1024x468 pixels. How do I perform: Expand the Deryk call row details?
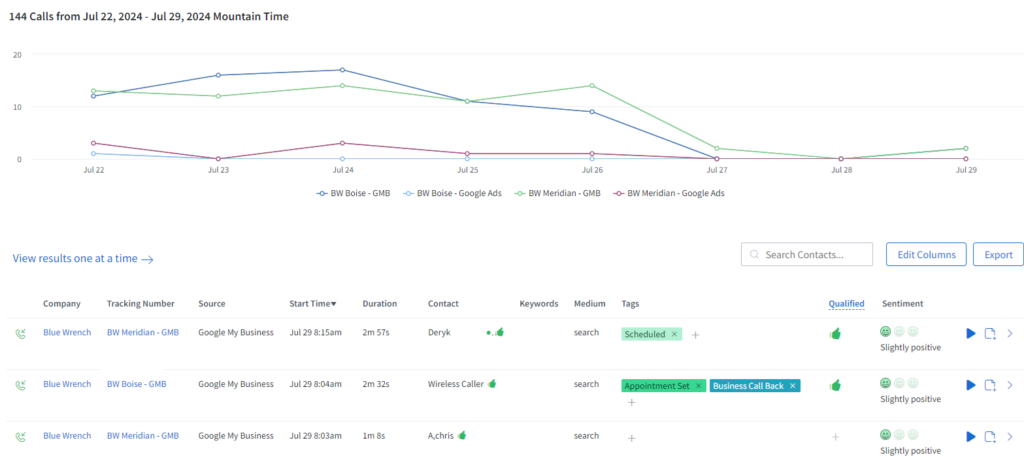tap(1009, 333)
